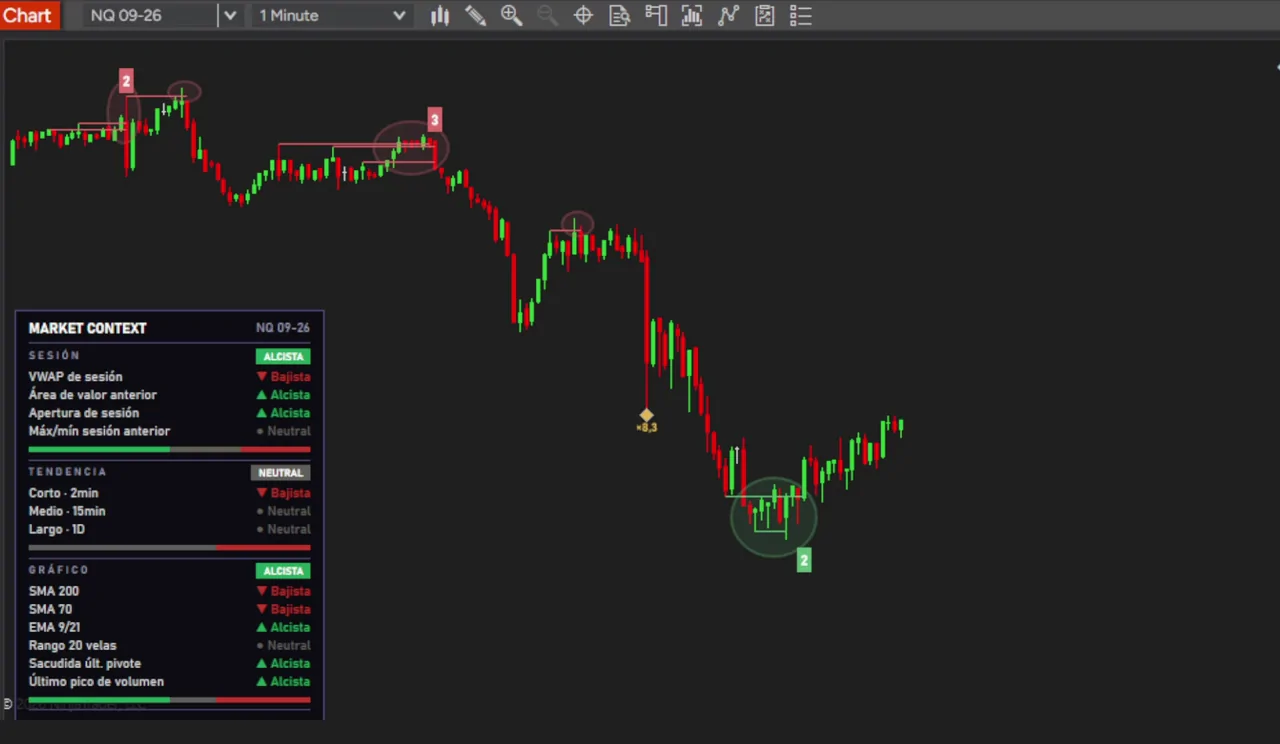
Task: Open the indicators icon
Action: click(x=692, y=16)
